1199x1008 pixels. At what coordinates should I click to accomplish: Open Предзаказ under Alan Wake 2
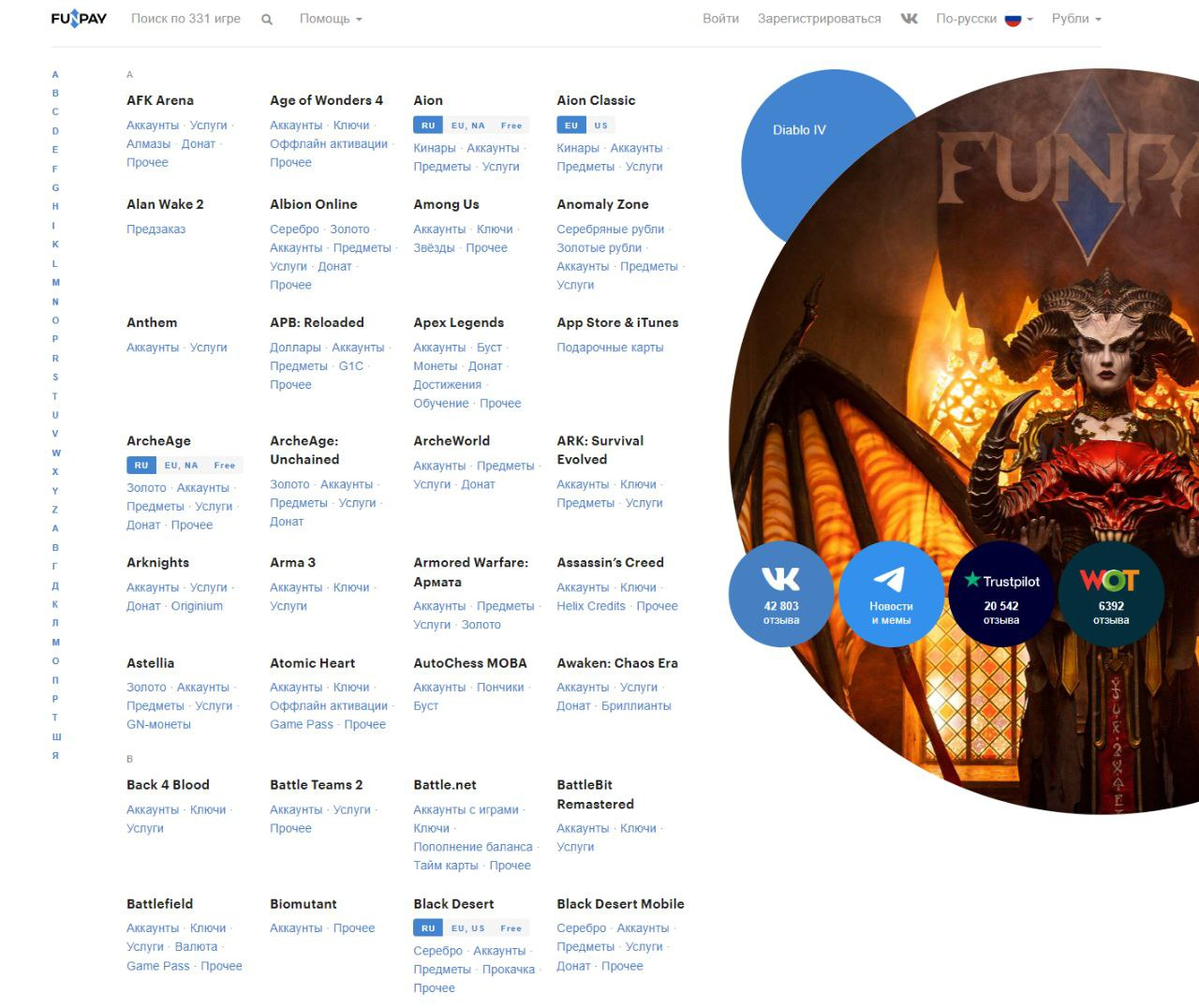point(156,229)
